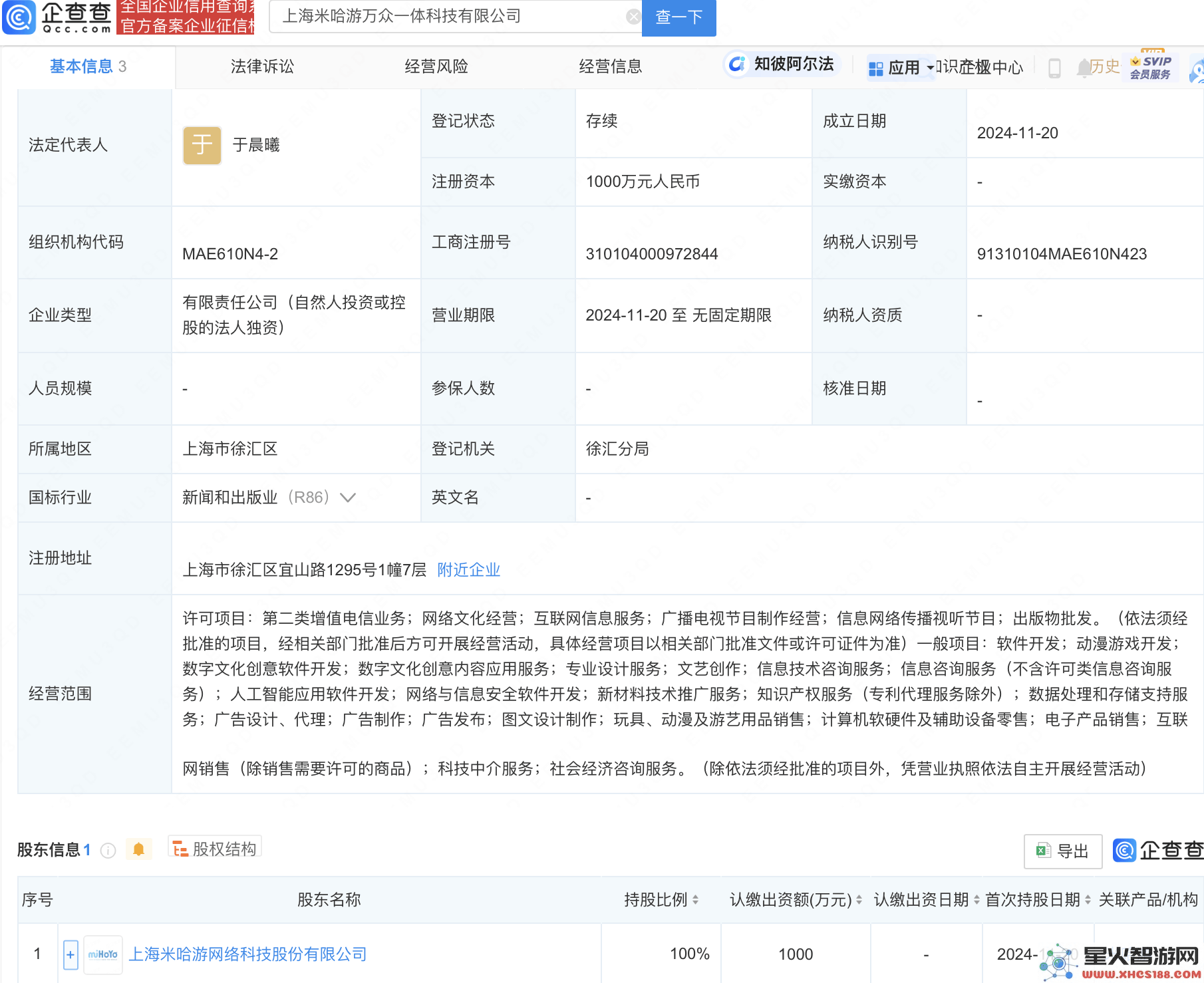The height and width of the screenshot is (983, 1204).
Task: Click the registered capital 1000万元人民币
Action: 643,182
